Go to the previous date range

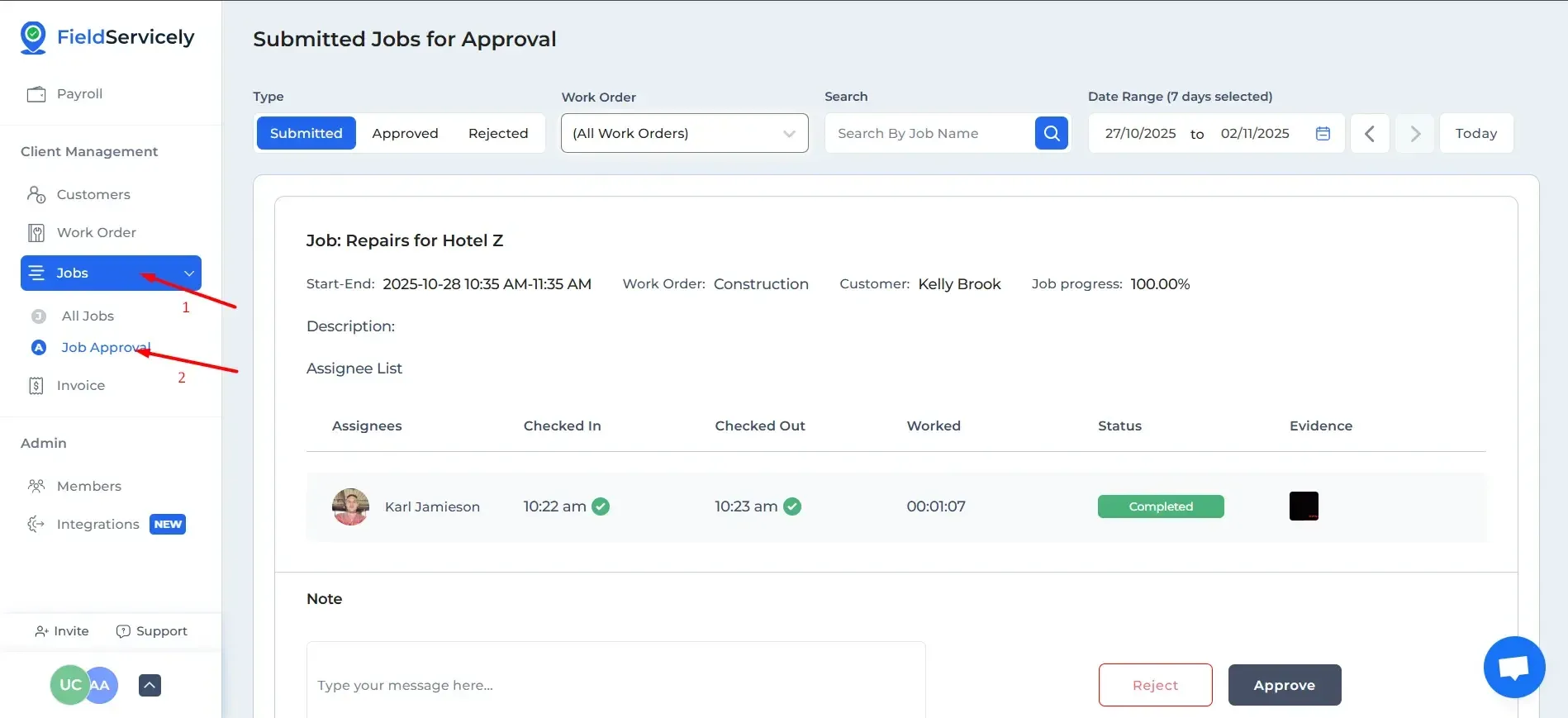pyautogui.click(x=1369, y=133)
